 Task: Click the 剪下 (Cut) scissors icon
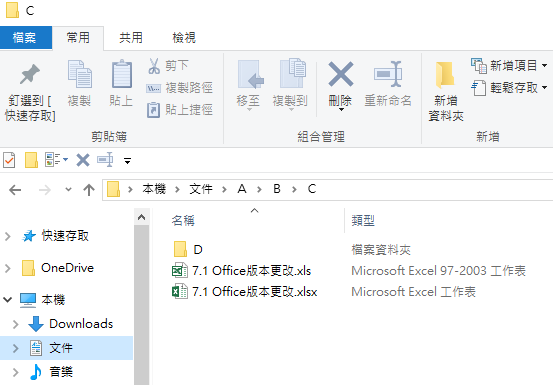[x=154, y=66]
